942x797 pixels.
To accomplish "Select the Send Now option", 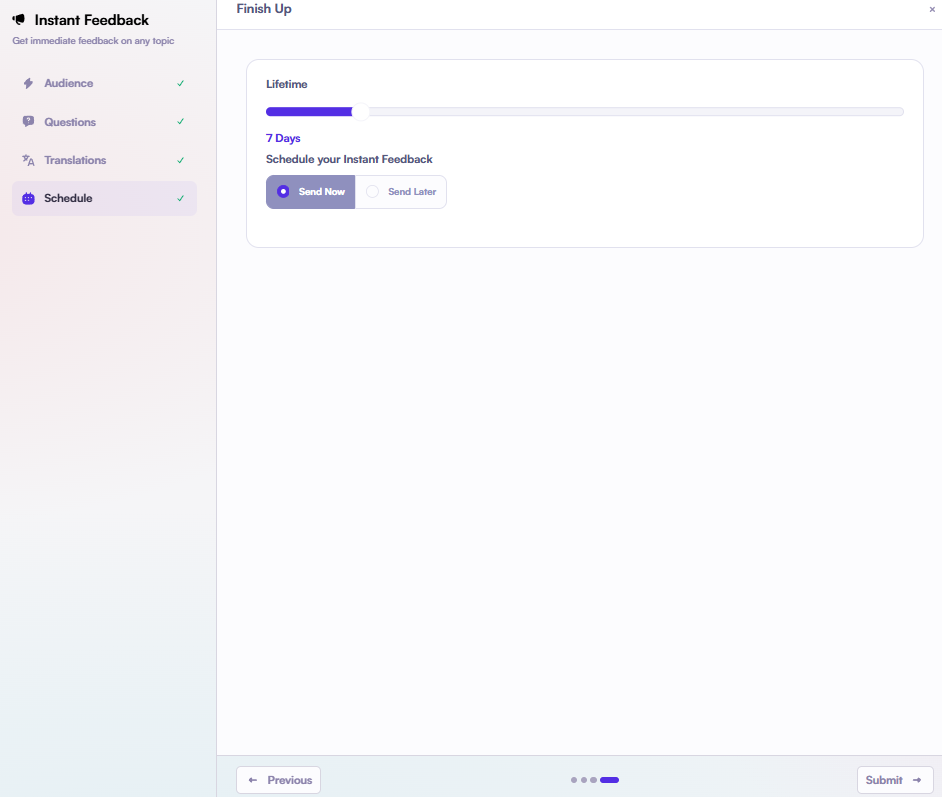I will 310,192.
